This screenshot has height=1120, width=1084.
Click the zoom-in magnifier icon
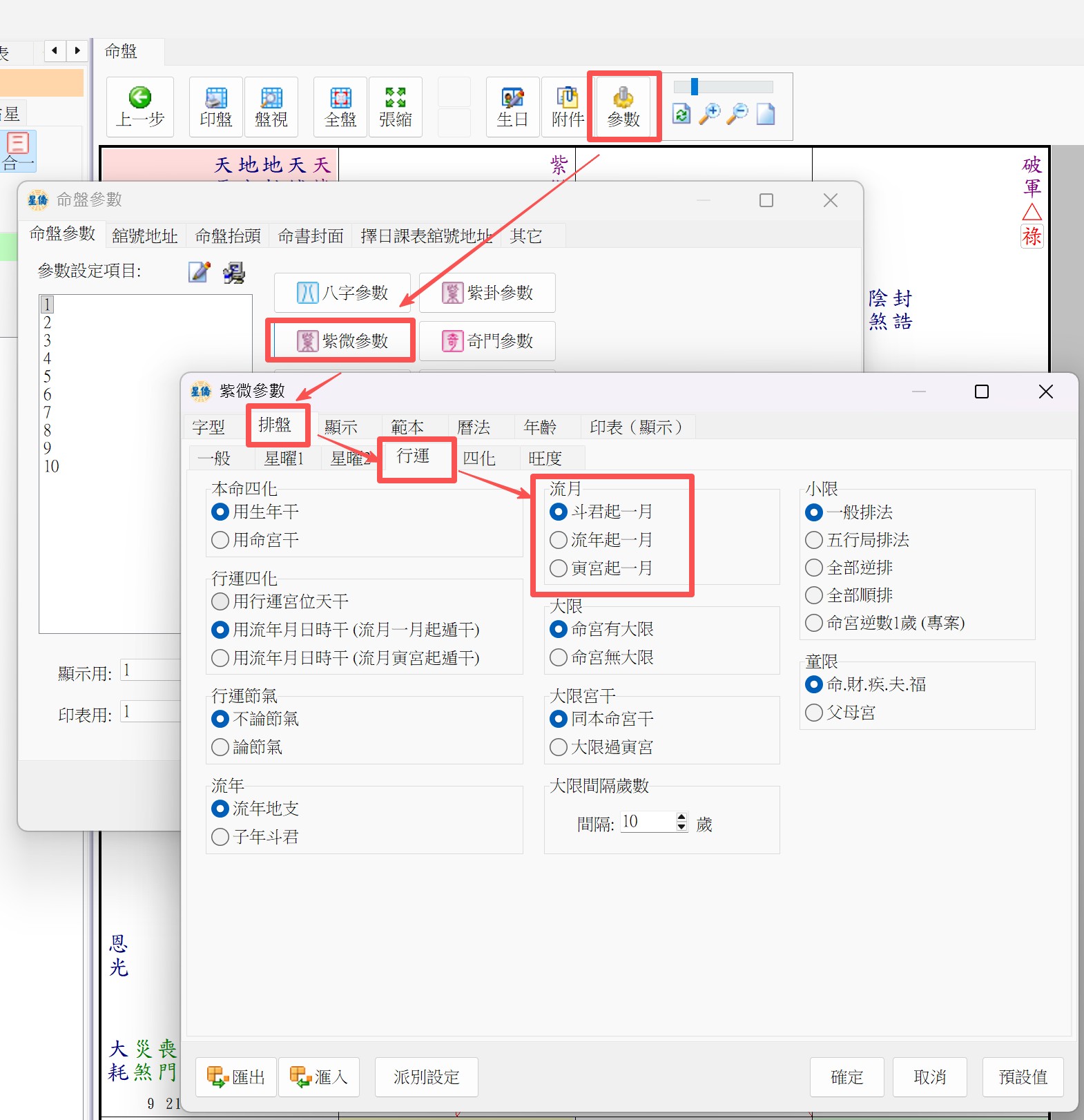point(709,114)
